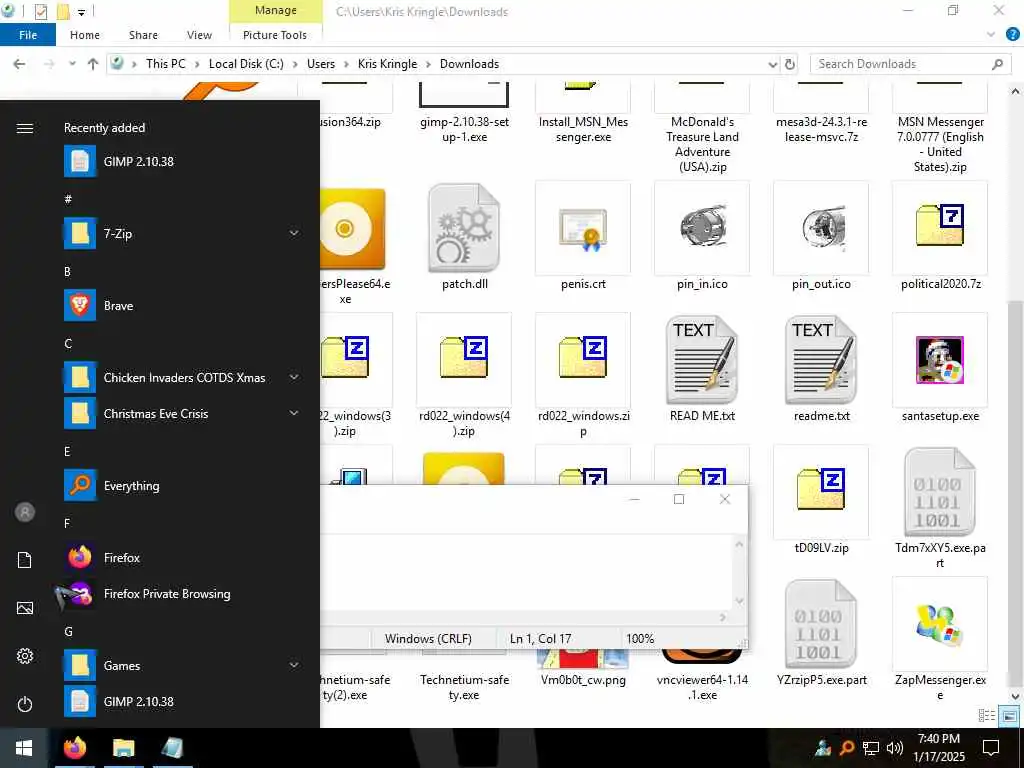The width and height of the screenshot is (1024, 768).
Task: Click the Power icon in Start
Action: (x=25, y=704)
